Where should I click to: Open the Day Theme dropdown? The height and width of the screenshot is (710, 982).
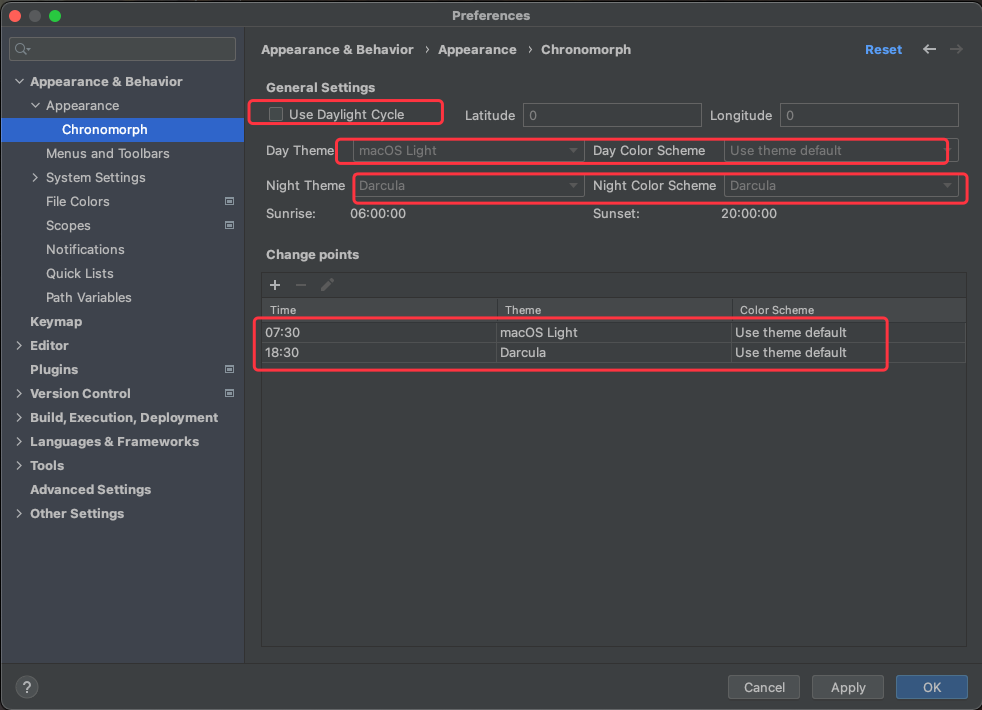[x=468, y=150]
